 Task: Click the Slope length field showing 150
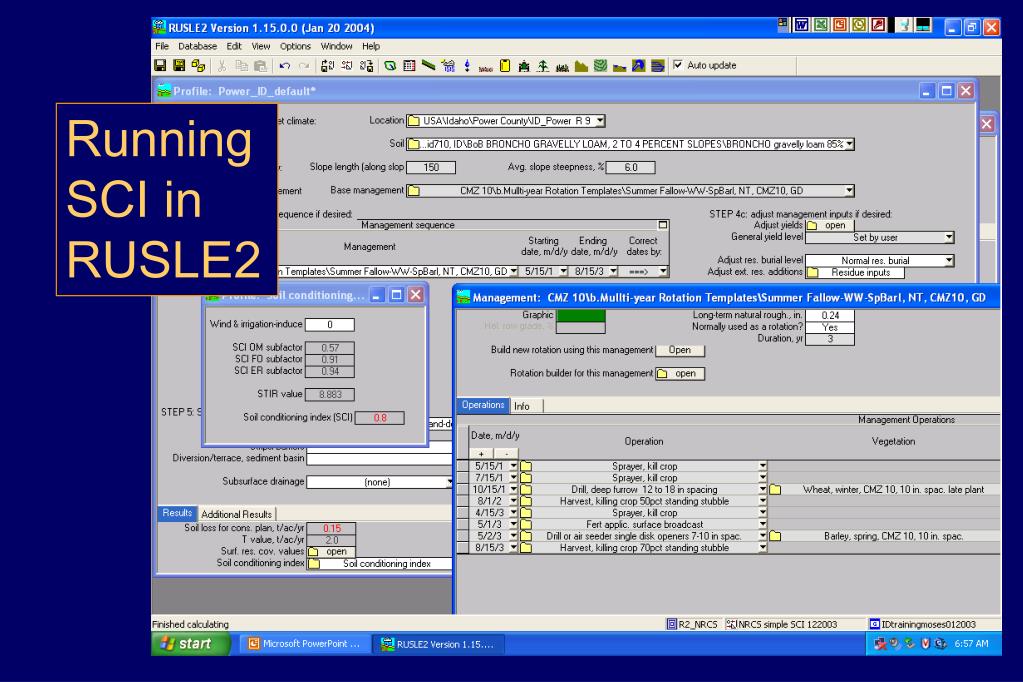431,168
